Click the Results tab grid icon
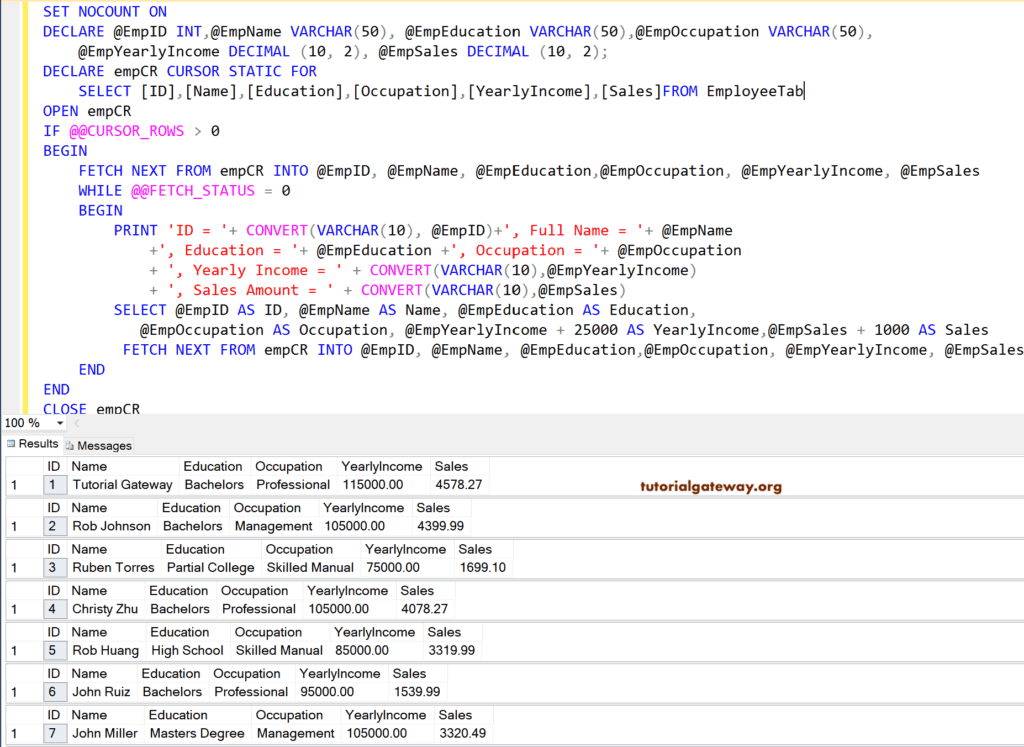This screenshot has width=1024, height=747. (x=10, y=444)
